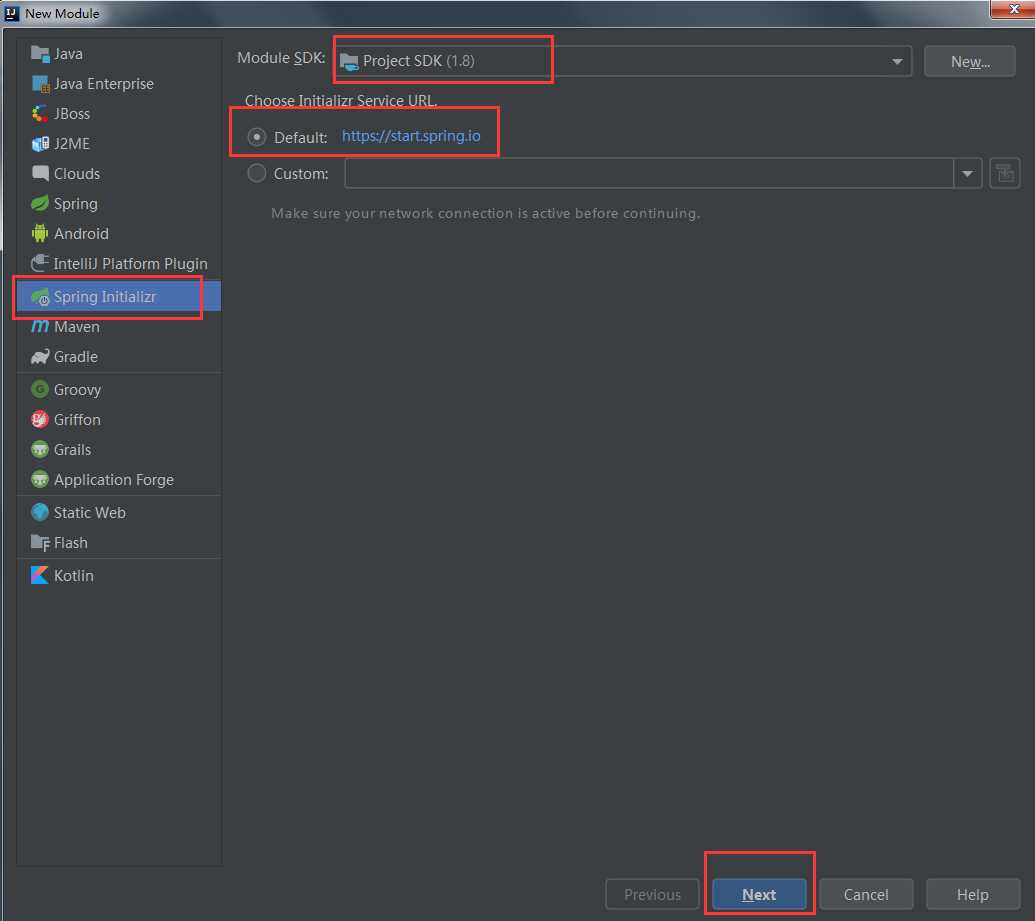
Task: Select the Java folder icon
Action: point(40,54)
